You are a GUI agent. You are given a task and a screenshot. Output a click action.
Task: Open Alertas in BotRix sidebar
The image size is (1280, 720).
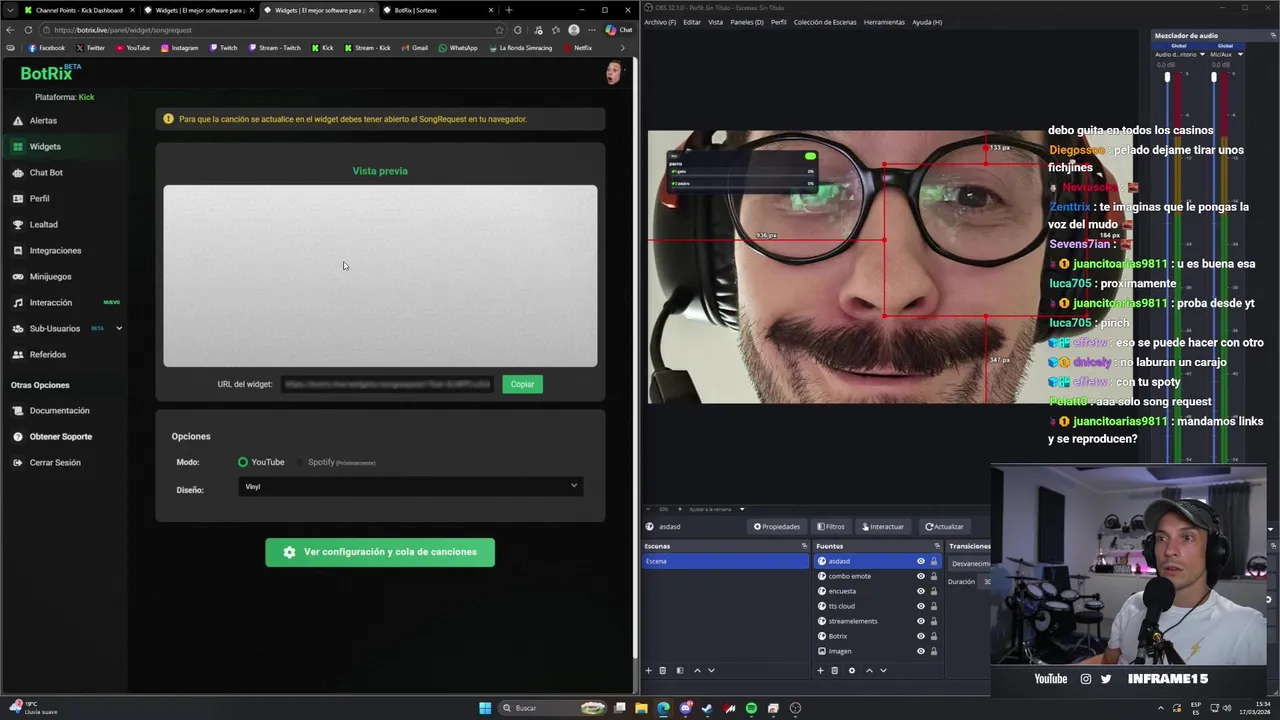(x=43, y=120)
